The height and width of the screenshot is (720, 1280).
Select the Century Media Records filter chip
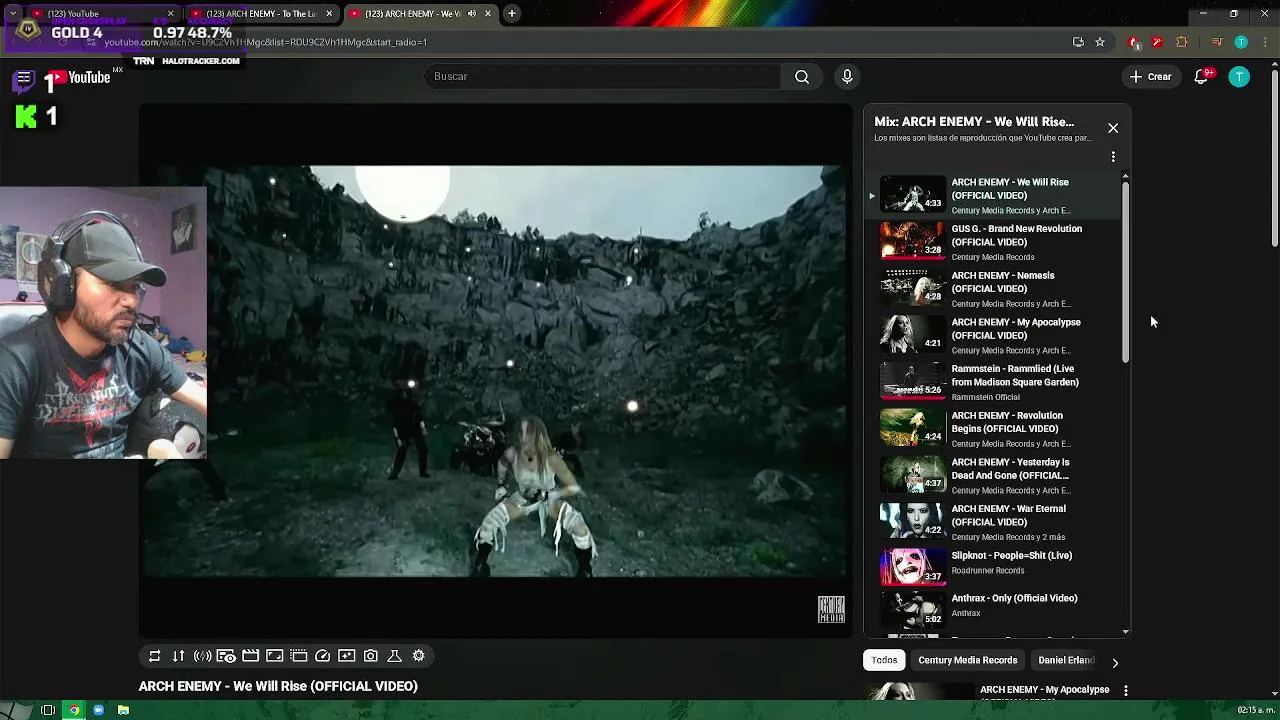click(x=967, y=660)
